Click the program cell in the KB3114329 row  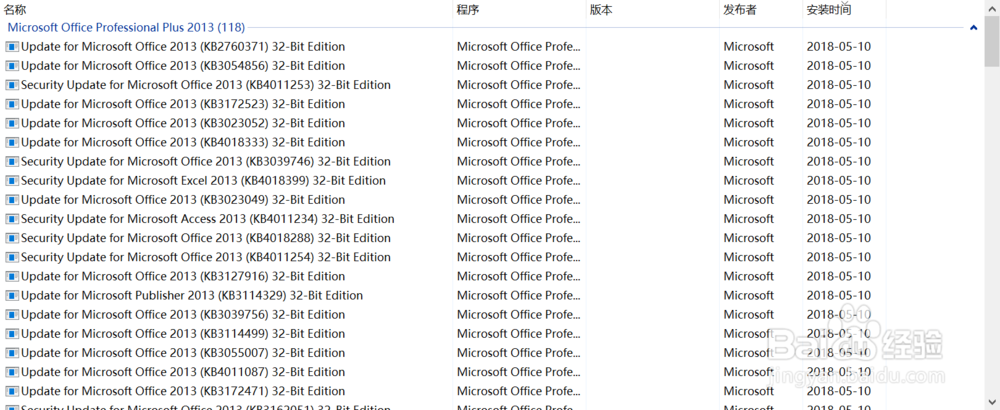[518, 295]
